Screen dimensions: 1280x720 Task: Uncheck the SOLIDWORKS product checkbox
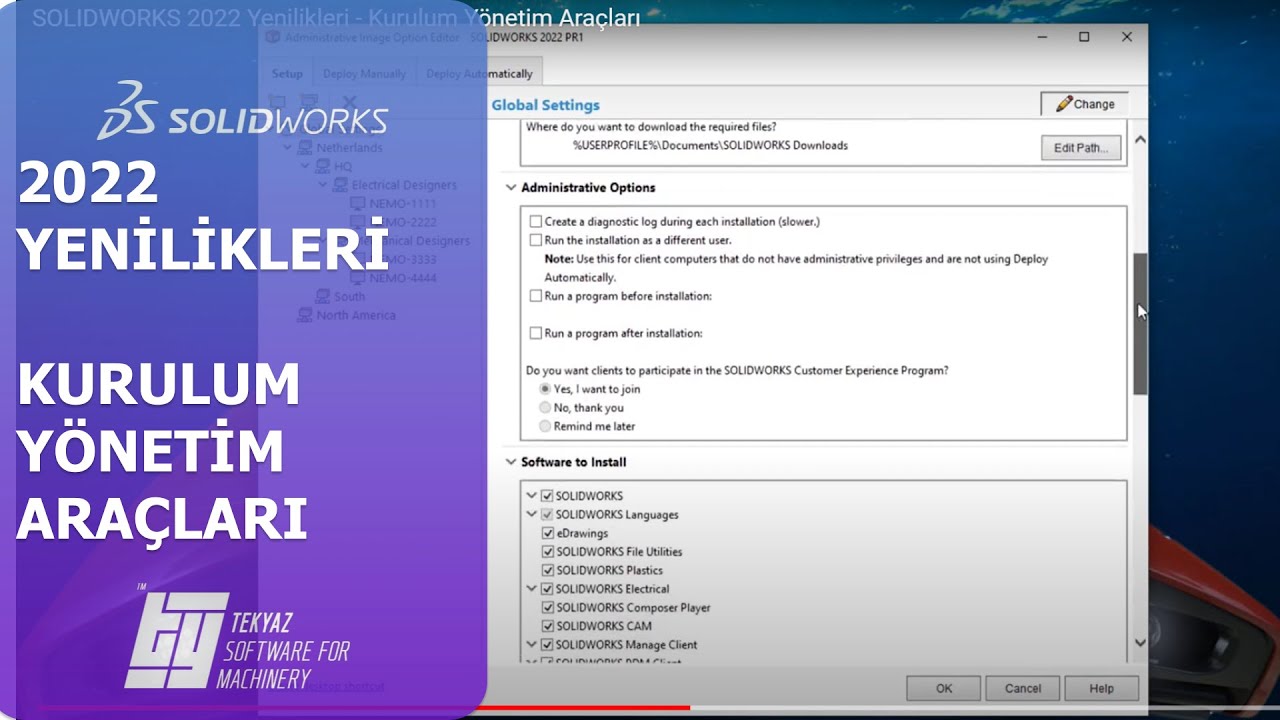click(x=547, y=496)
